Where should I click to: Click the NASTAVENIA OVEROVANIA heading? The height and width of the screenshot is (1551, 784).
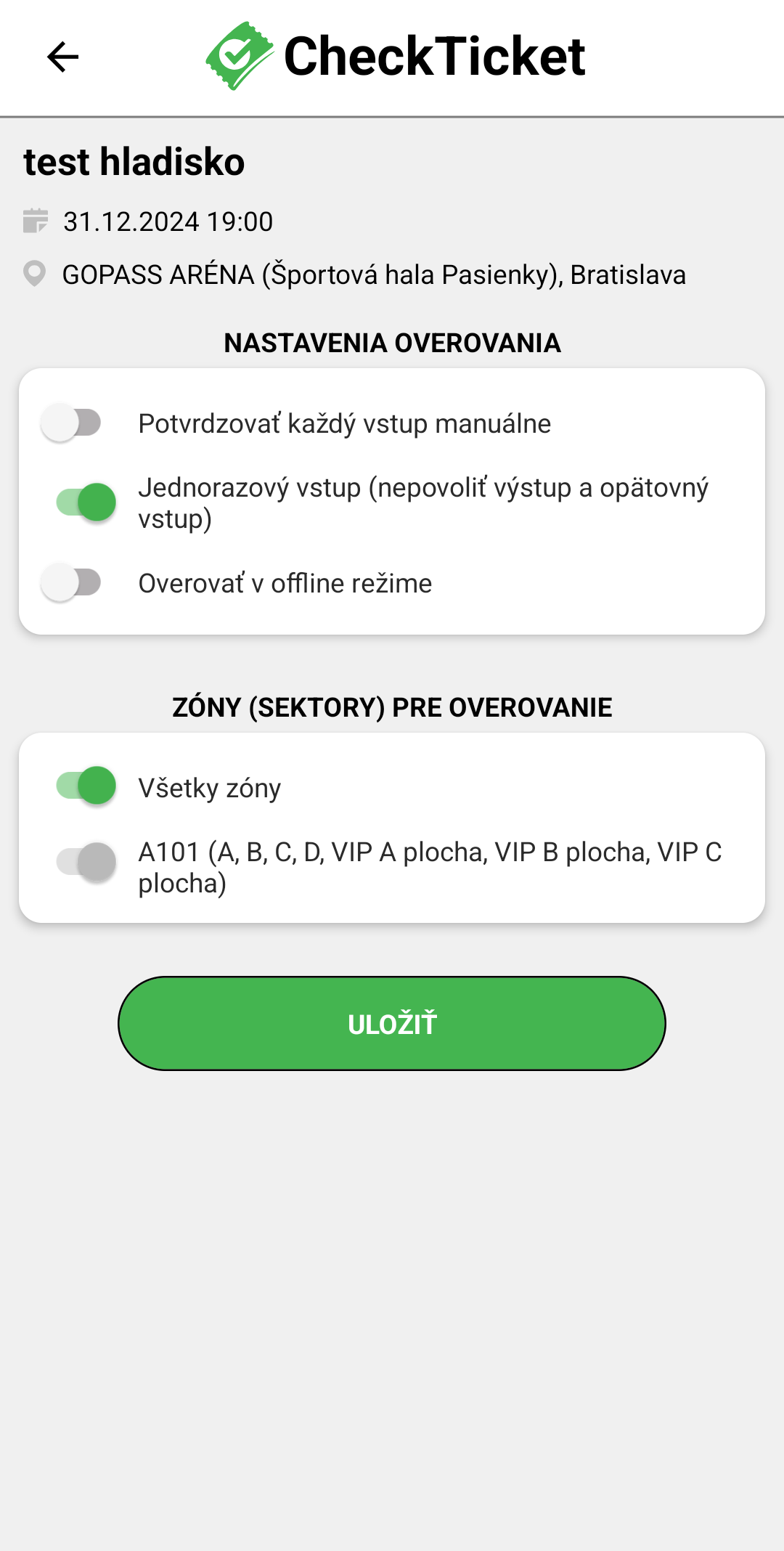[x=392, y=343]
